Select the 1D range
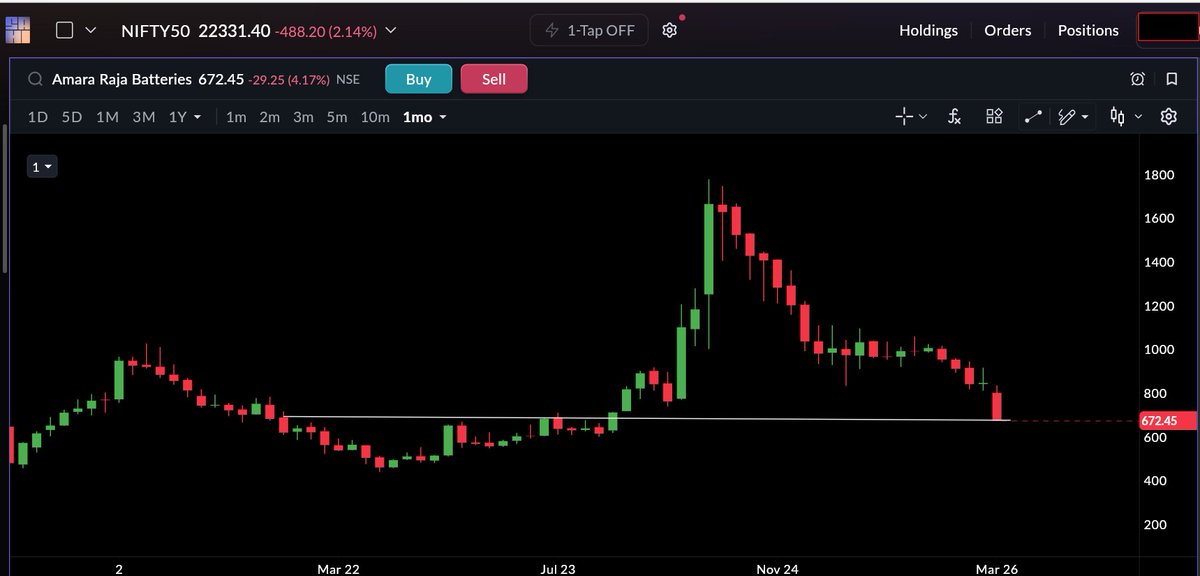The height and width of the screenshot is (576, 1200). (37, 117)
